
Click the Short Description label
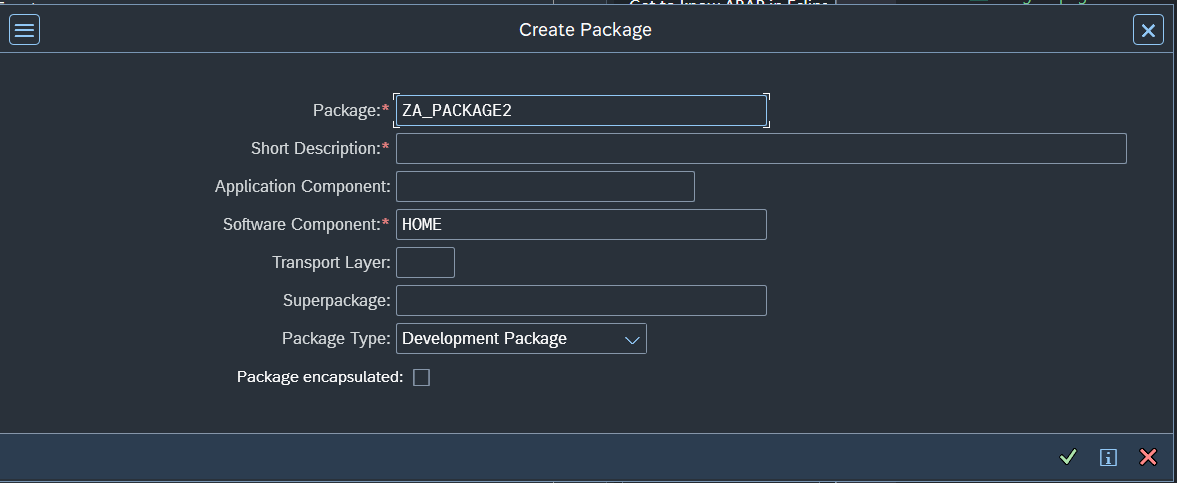pos(315,149)
